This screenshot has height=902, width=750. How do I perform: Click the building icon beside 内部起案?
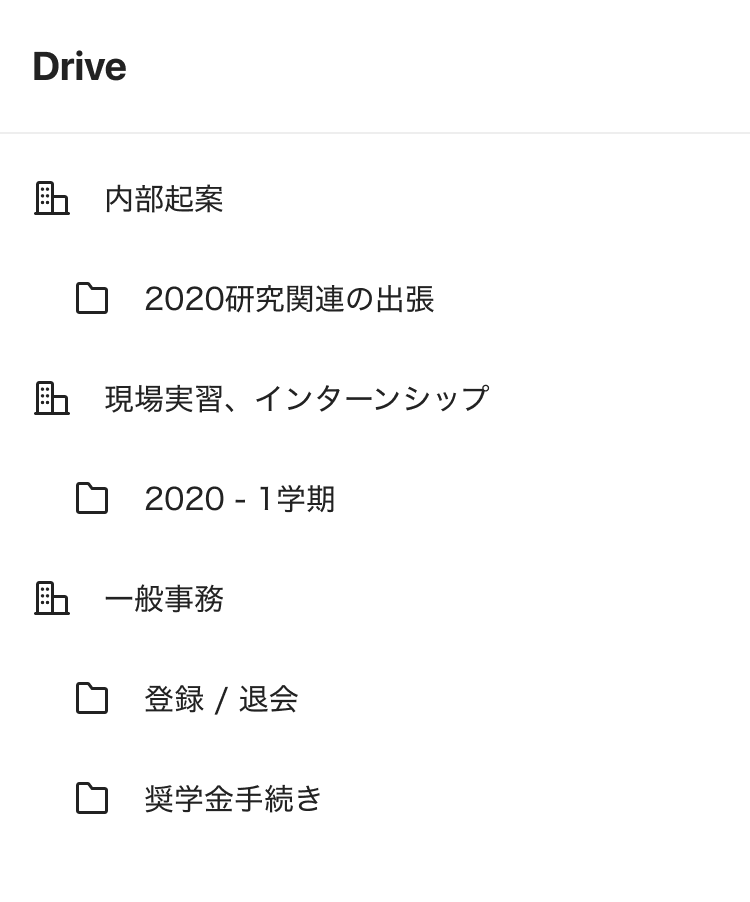coord(51,198)
